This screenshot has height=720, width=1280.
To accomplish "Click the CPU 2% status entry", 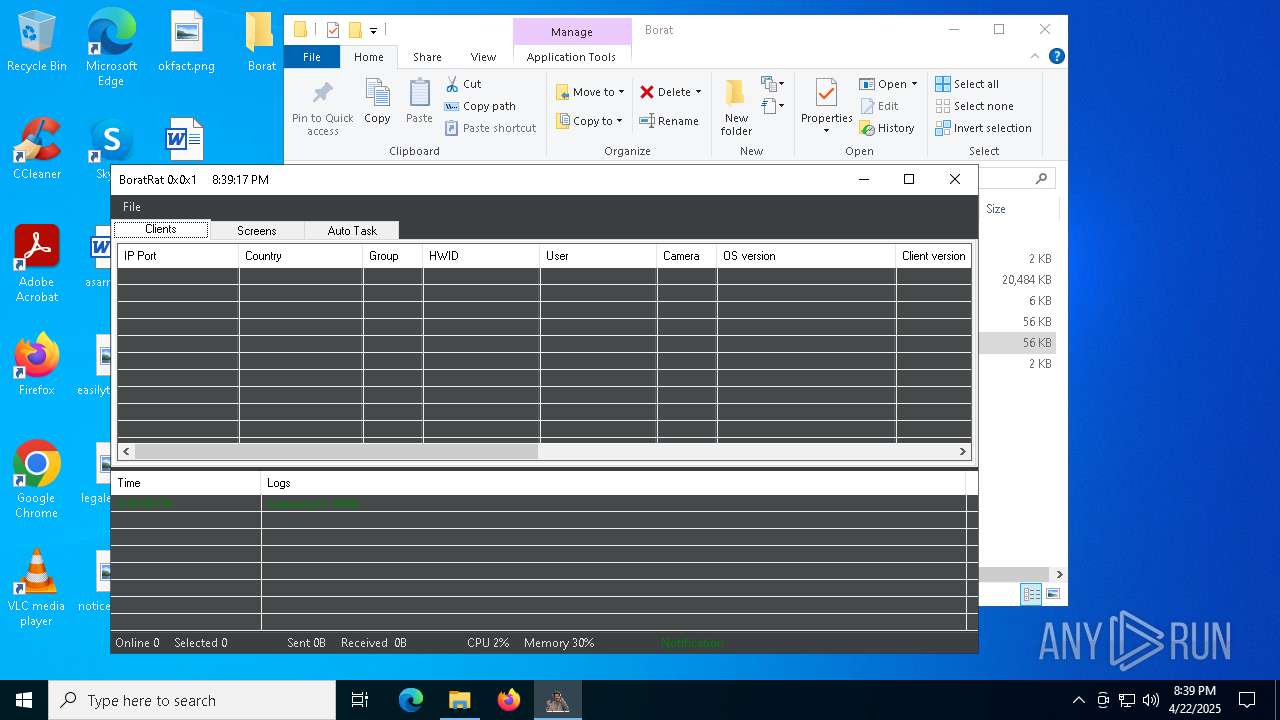I will [488, 643].
